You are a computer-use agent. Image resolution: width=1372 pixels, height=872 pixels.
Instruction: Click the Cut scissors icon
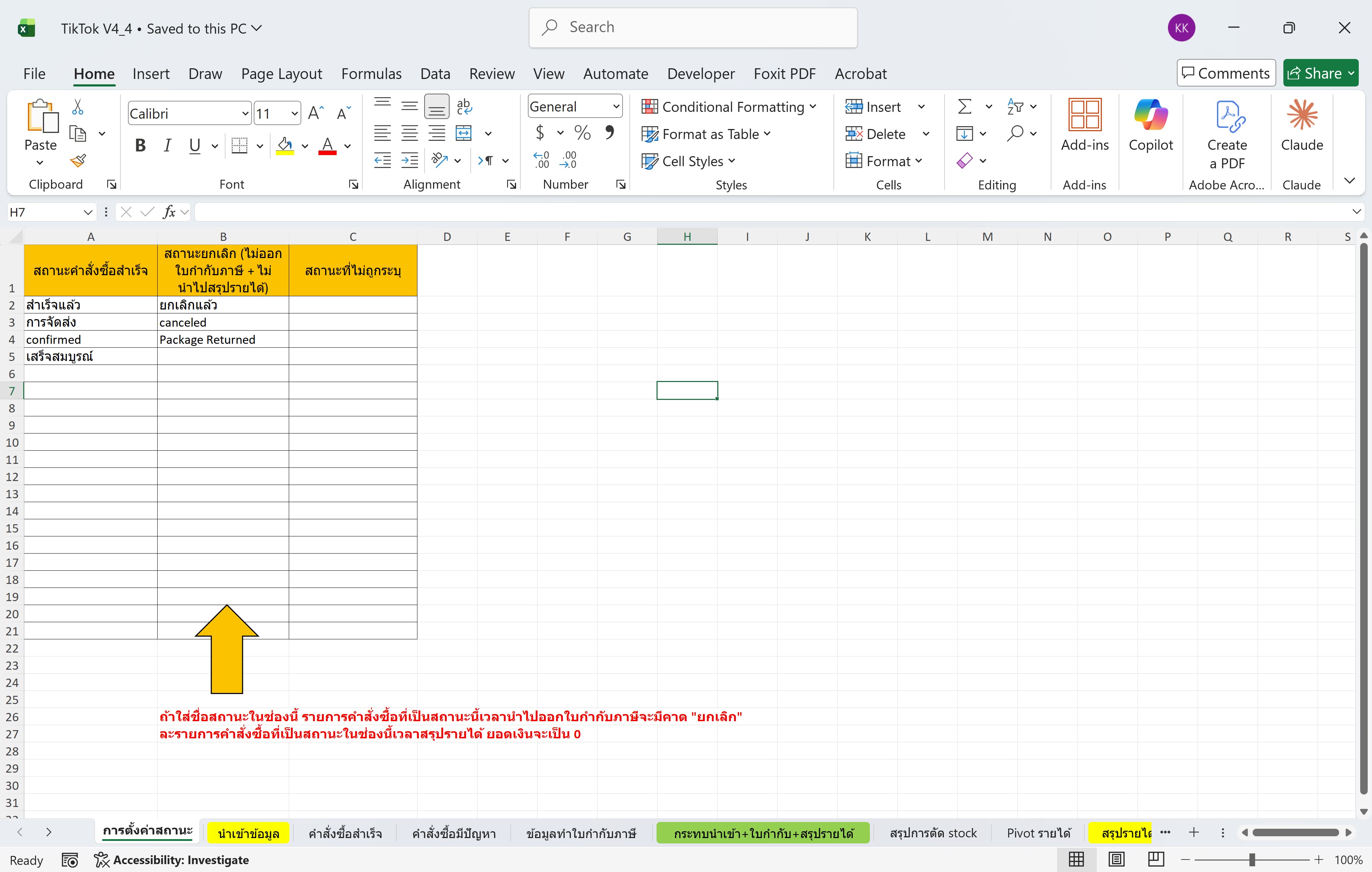[78, 106]
